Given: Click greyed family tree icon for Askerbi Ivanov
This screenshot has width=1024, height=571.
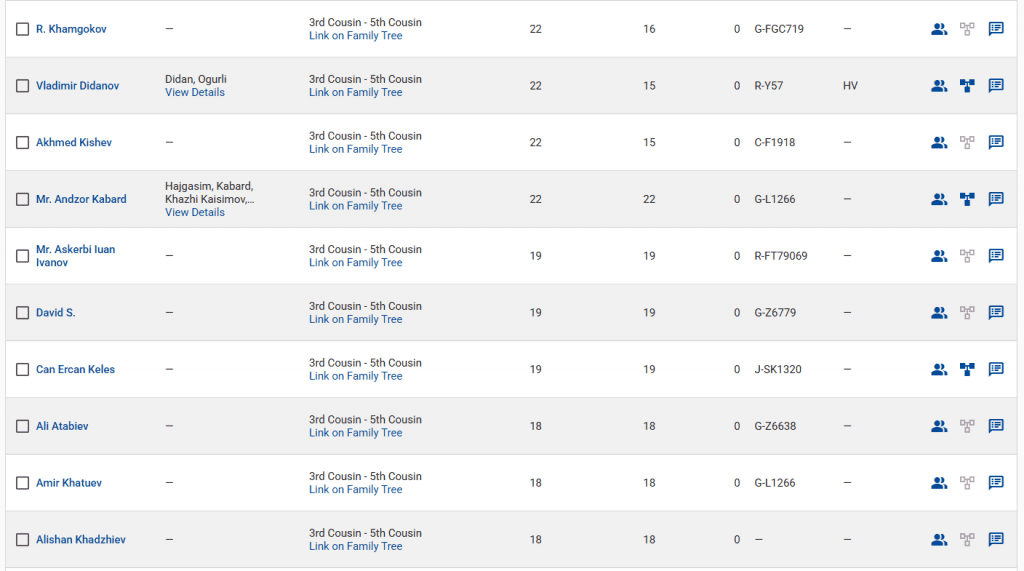Looking at the screenshot, I should tap(967, 256).
